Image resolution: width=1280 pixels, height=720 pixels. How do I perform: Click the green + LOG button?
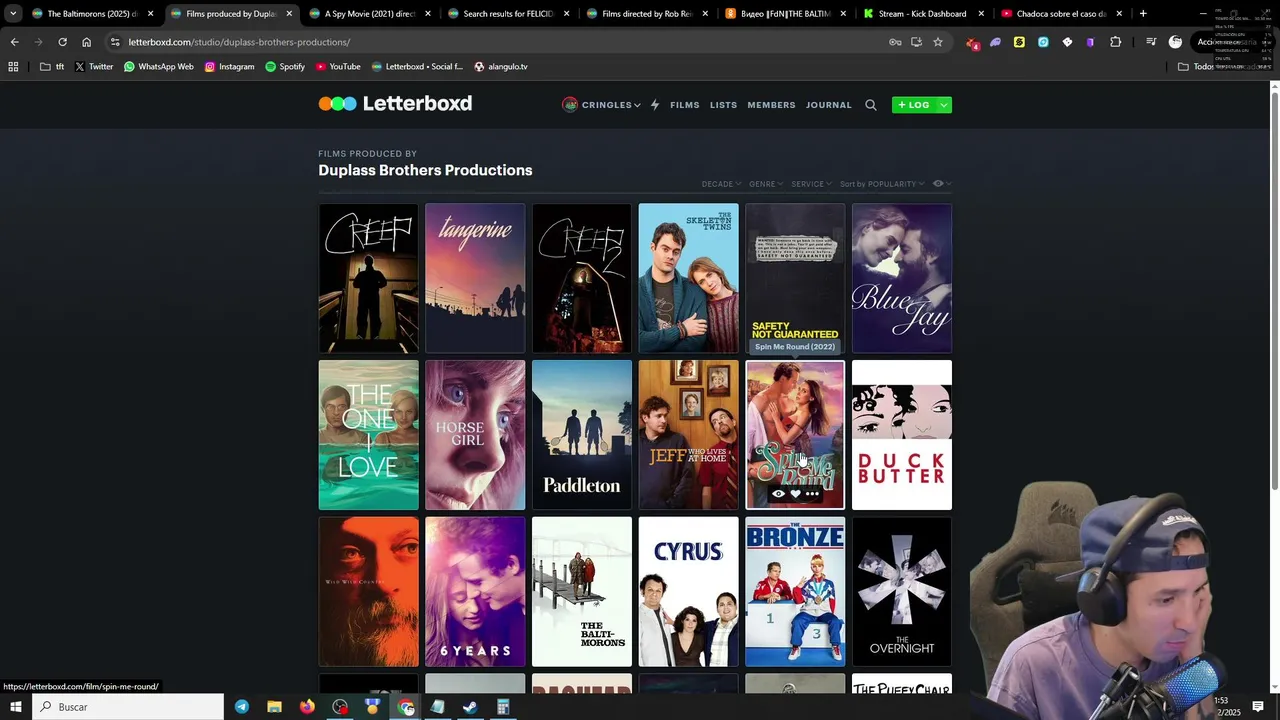click(x=914, y=105)
